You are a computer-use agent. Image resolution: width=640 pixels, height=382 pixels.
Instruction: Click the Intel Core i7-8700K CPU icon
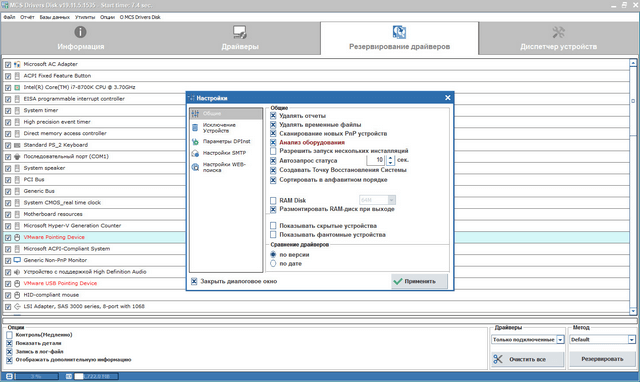[x=17, y=87]
